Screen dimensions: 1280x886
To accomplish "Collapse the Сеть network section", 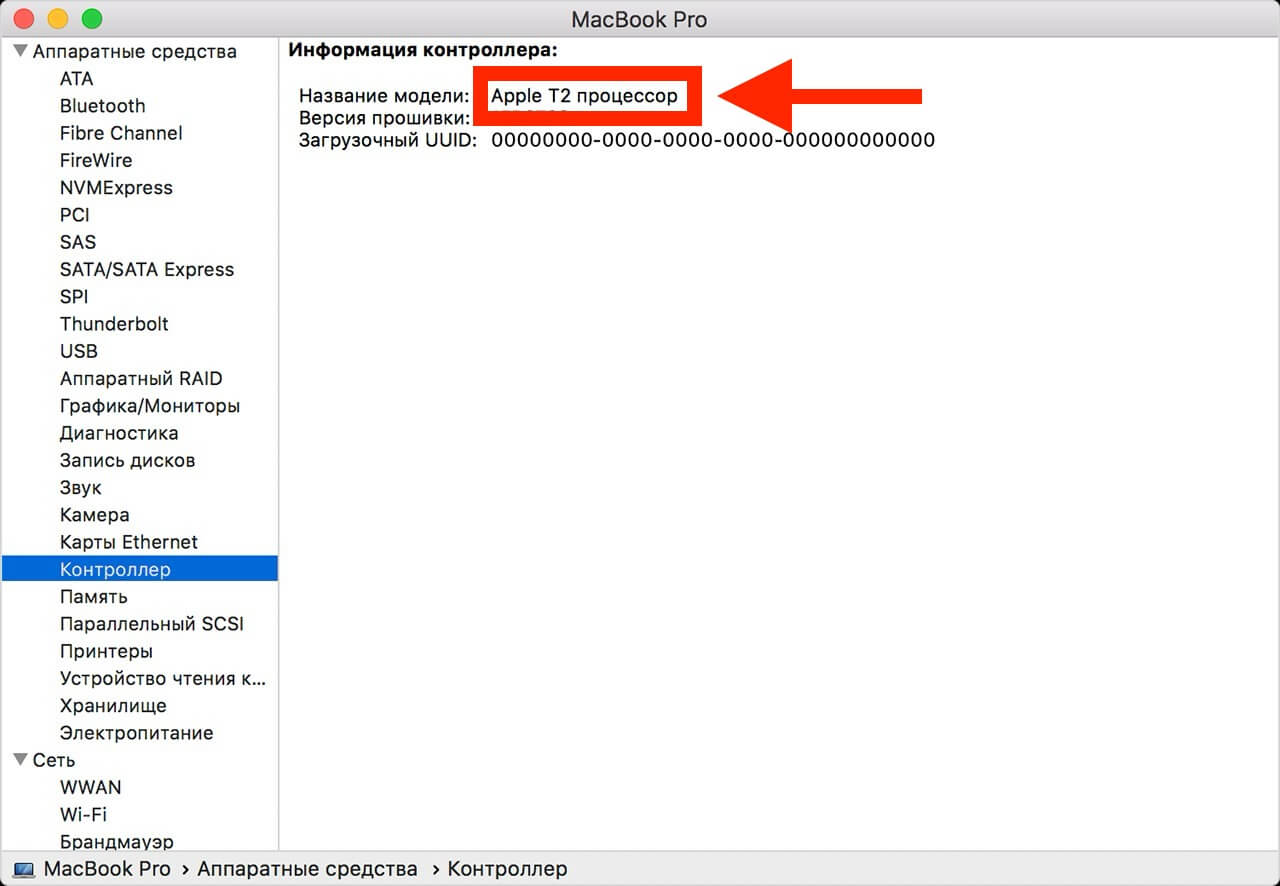I will point(21,760).
